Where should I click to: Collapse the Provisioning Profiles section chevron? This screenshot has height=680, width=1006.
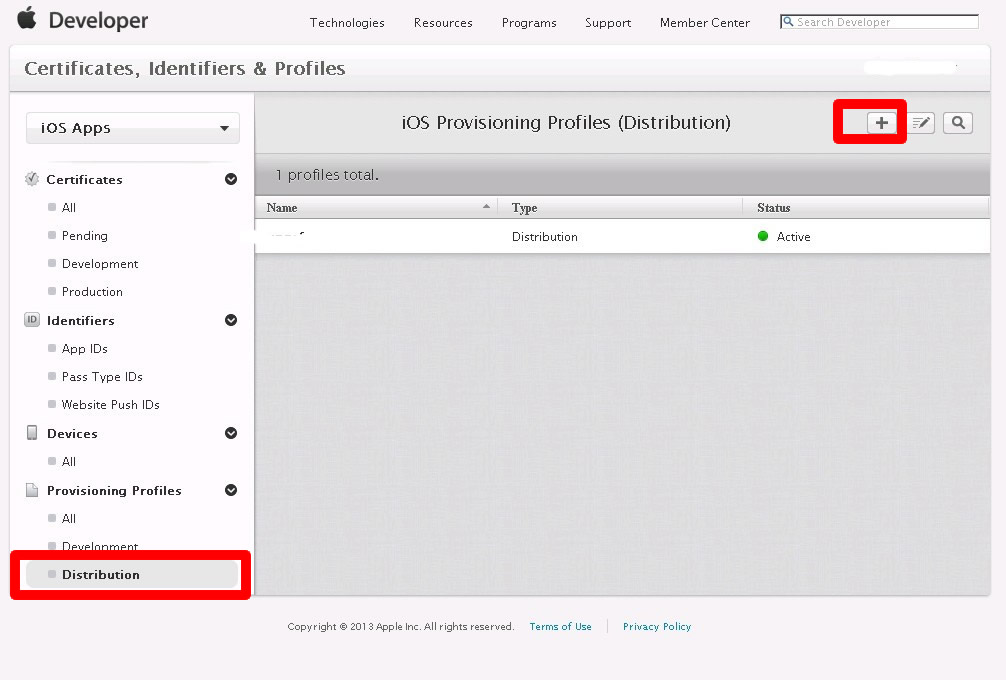231,490
